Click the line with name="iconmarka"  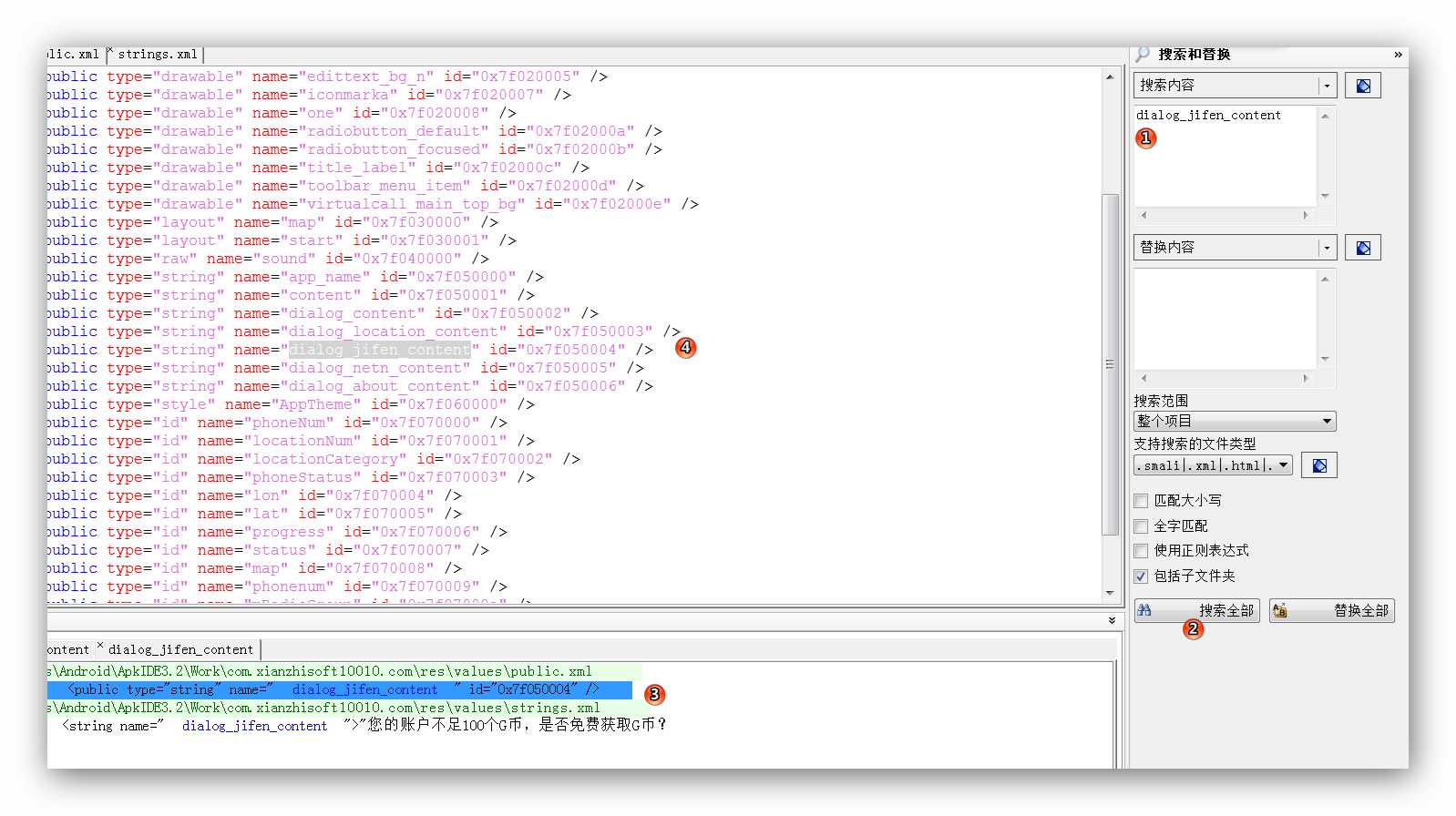click(x=310, y=95)
